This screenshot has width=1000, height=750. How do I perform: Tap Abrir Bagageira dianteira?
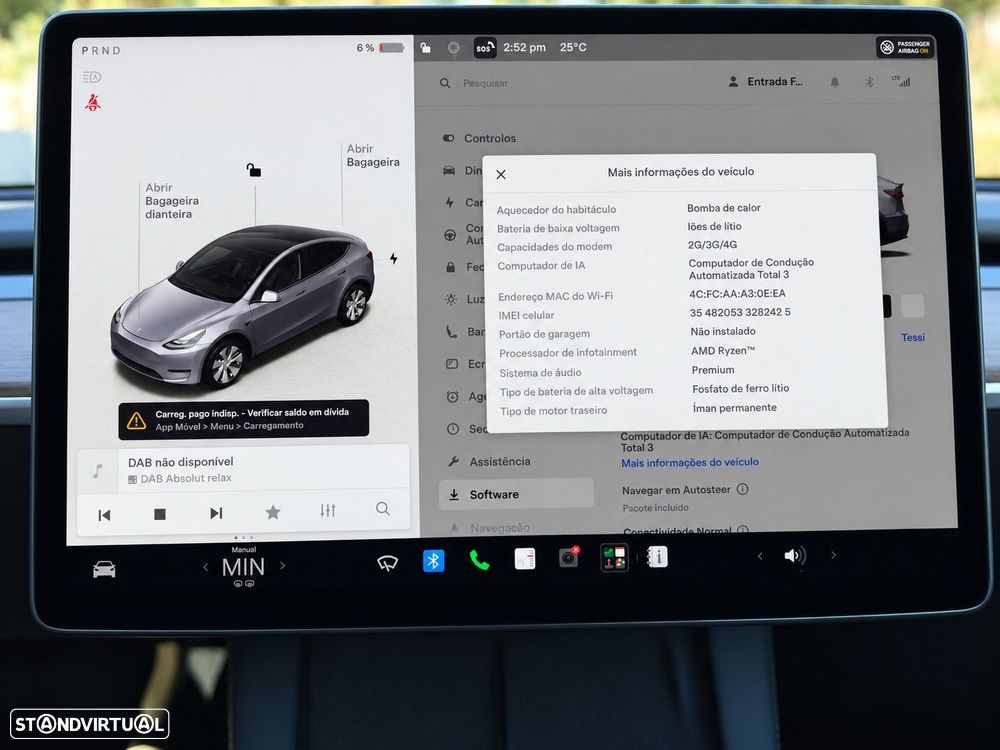(172, 201)
